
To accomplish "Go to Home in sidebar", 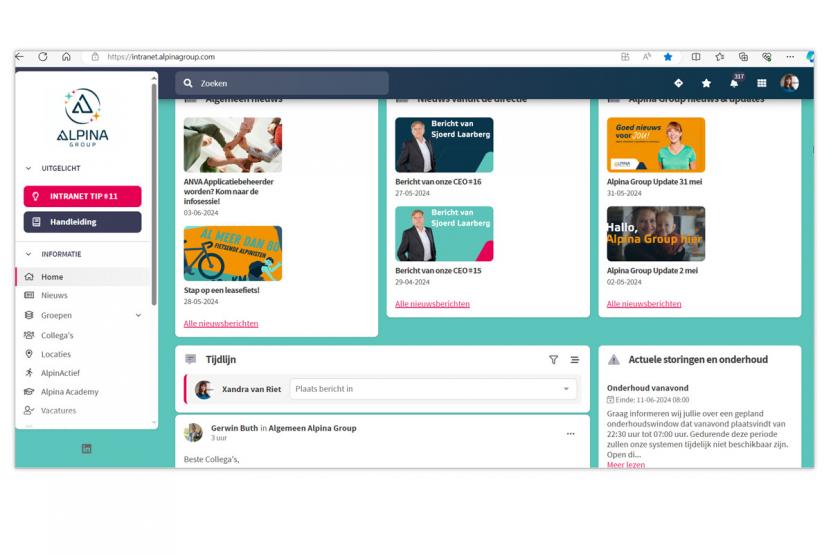I will coord(83,277).
